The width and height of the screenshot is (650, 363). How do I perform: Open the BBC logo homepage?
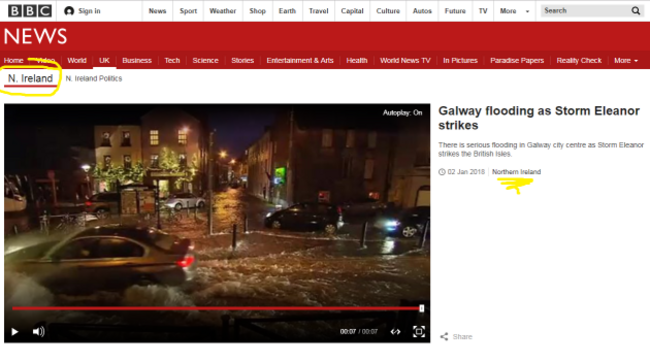click(x=30, y=11)
